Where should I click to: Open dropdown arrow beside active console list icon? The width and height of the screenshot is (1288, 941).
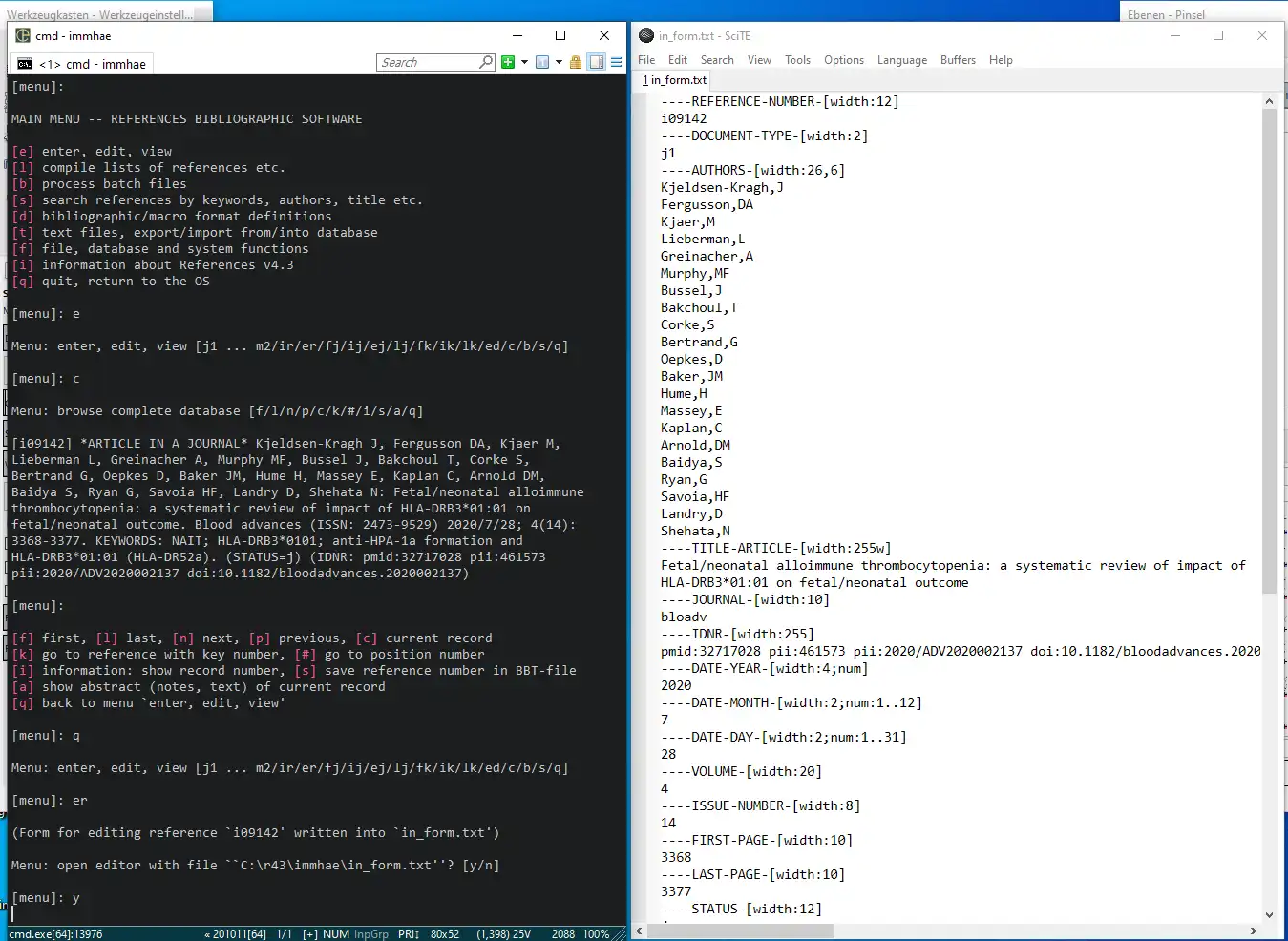click(x=559, y=62)
